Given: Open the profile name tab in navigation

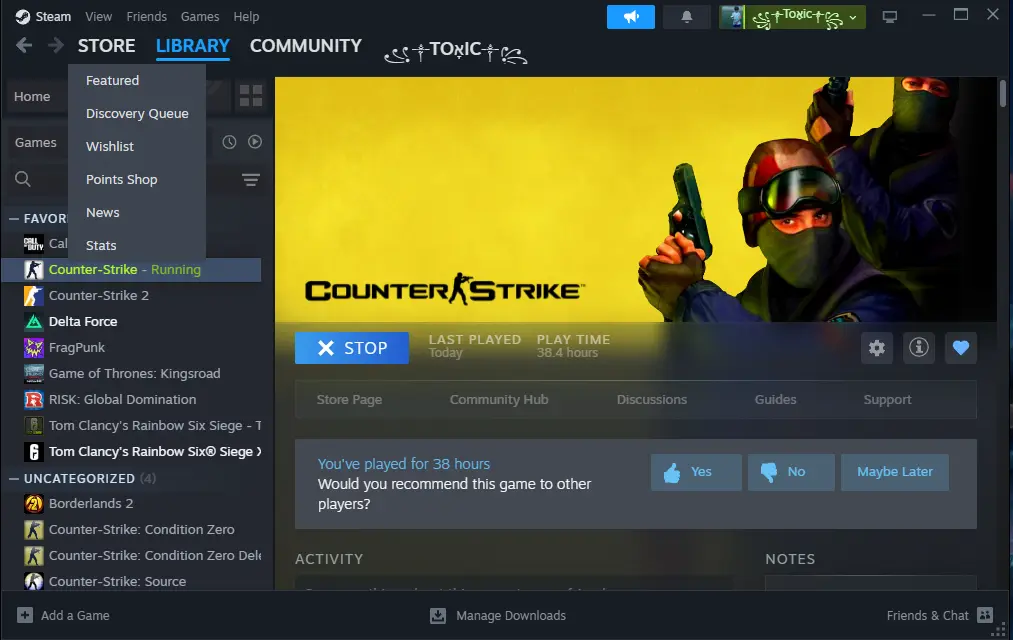Looking at the screenshot, I should pos(456,51).
